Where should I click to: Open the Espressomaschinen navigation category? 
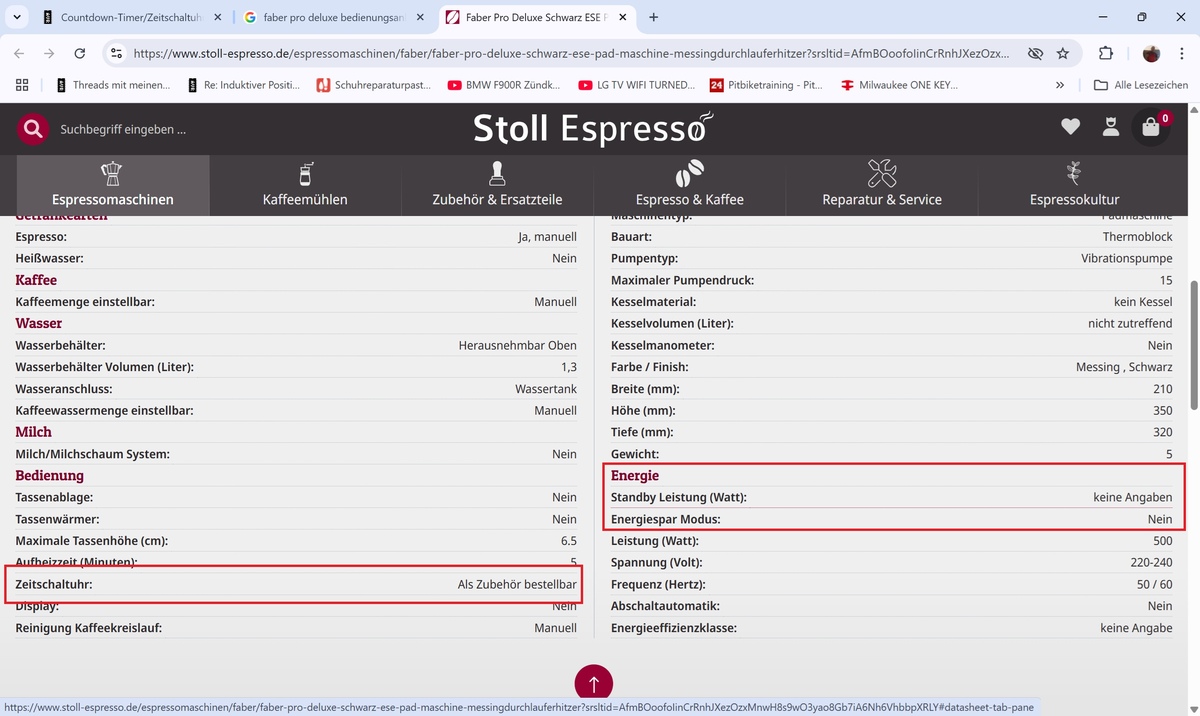coord(113,186)
